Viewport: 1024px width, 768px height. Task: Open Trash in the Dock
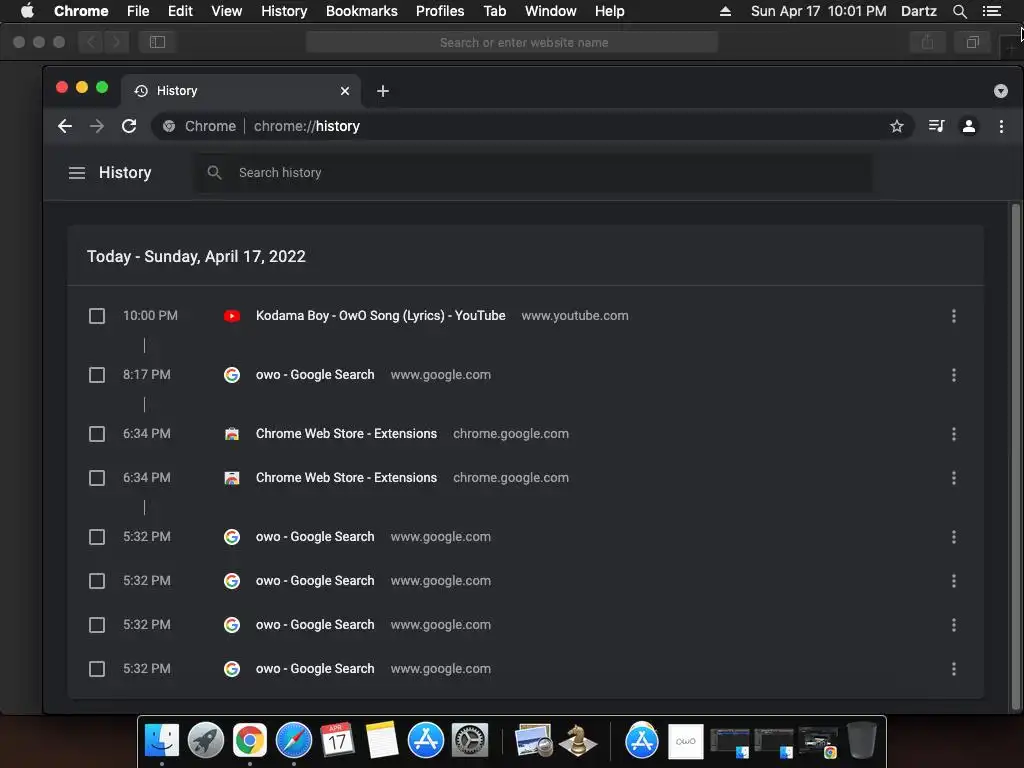coord(862,741)
